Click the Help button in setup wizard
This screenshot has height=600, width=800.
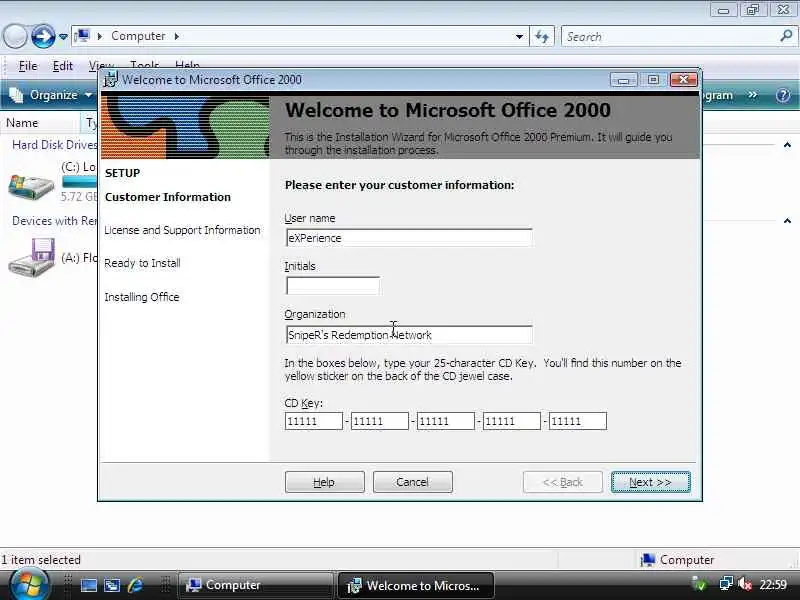pos(324,482)
